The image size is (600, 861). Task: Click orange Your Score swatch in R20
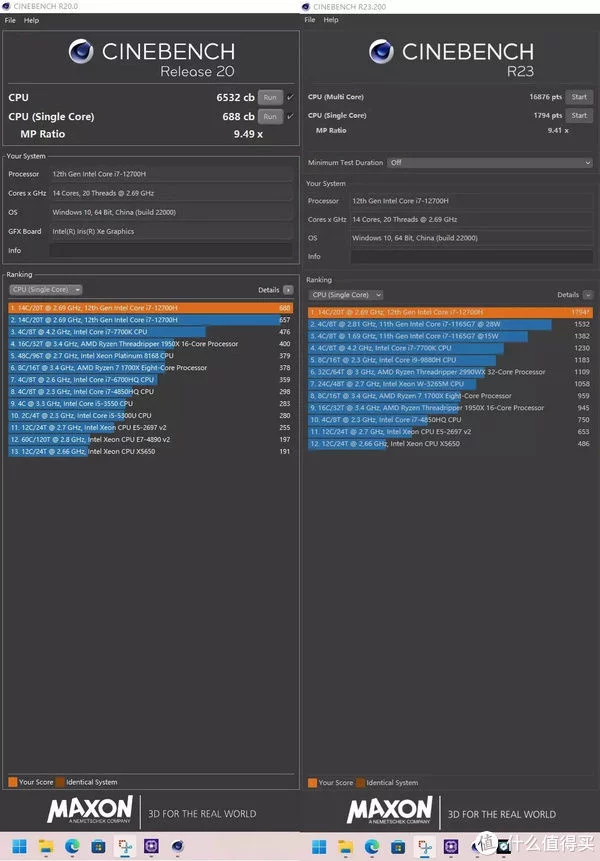click(13, 782)
